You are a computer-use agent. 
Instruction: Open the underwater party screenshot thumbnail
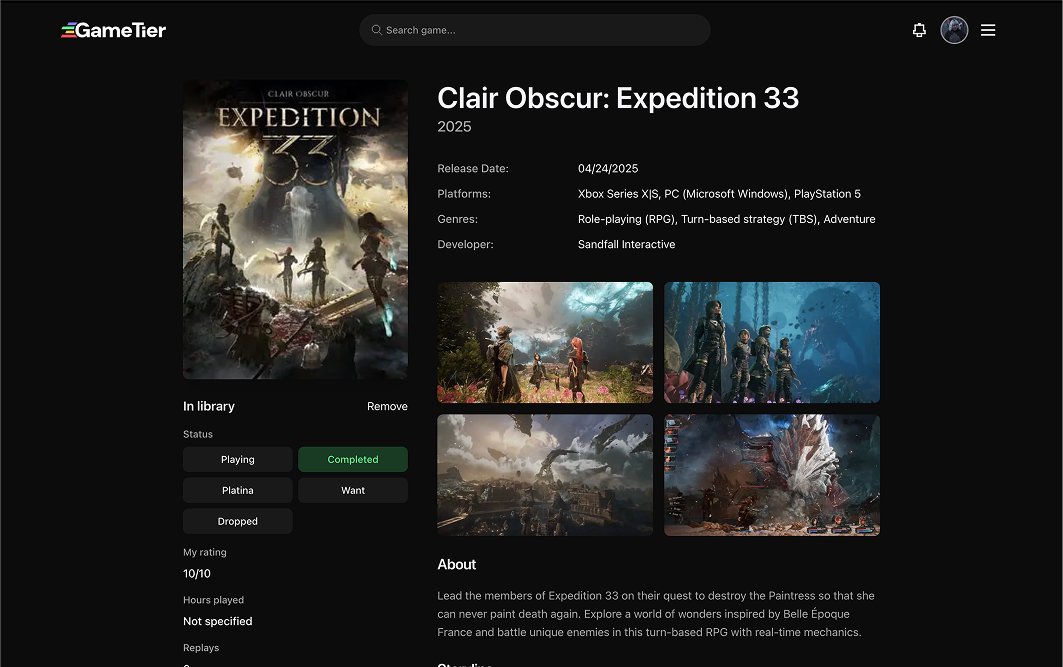click(x=771, y=342)
